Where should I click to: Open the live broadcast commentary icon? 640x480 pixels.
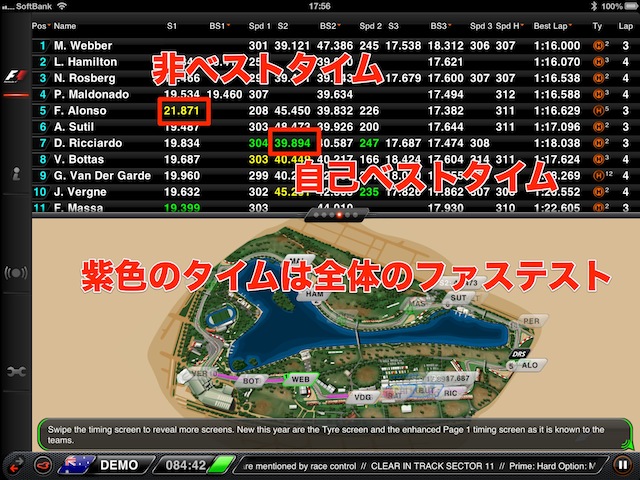16,273
